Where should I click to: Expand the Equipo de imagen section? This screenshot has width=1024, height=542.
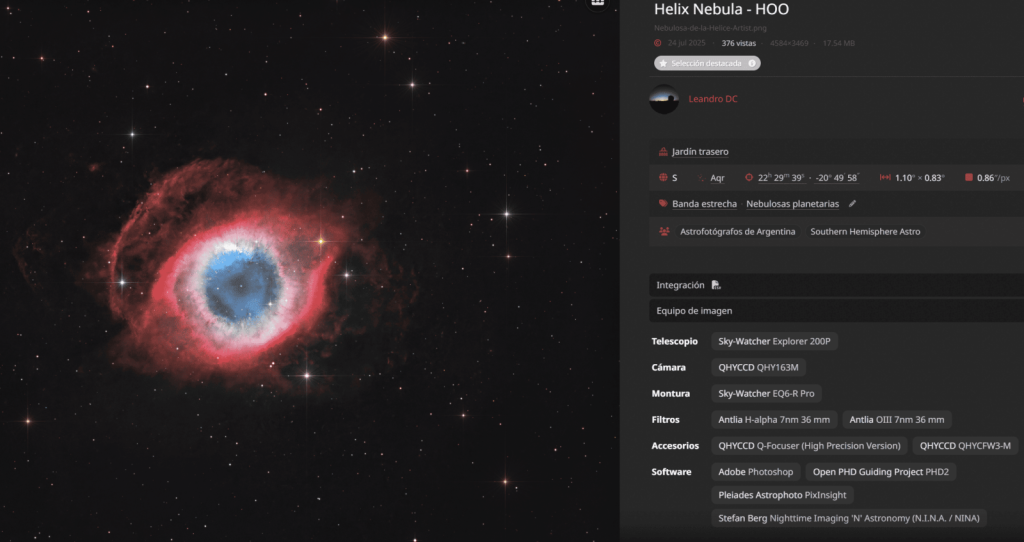click(837, 311)
